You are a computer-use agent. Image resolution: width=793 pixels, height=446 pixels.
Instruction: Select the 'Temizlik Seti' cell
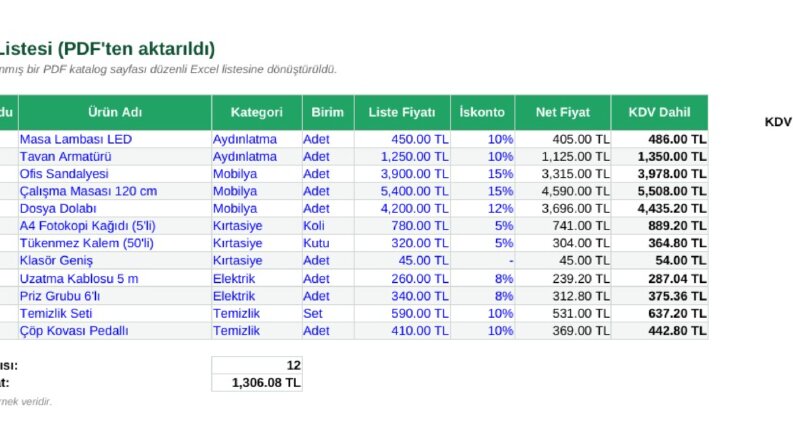tap(115, 313)
